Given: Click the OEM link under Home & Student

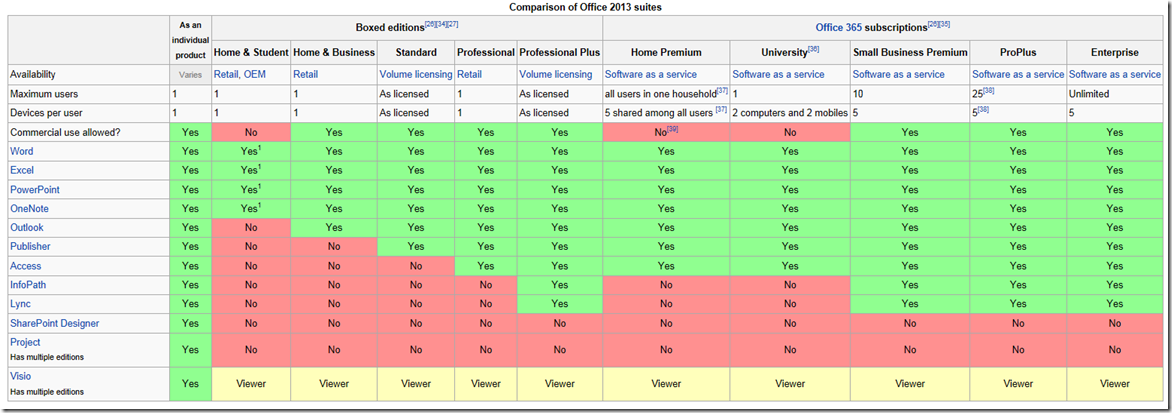Looking at the screenshot, I should pos(255,75).
